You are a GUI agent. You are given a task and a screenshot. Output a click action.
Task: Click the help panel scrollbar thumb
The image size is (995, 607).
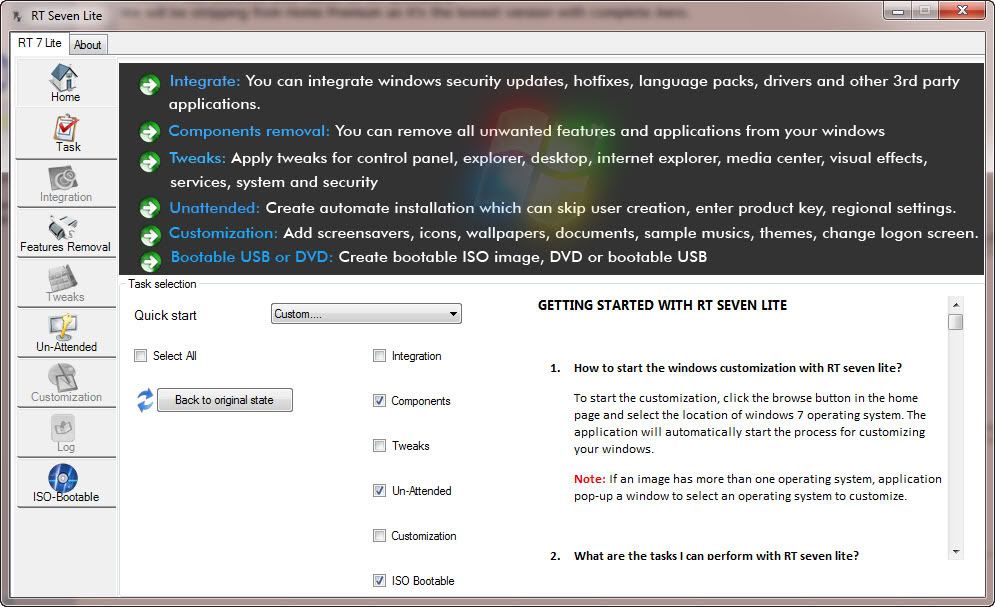coord(956,322)
